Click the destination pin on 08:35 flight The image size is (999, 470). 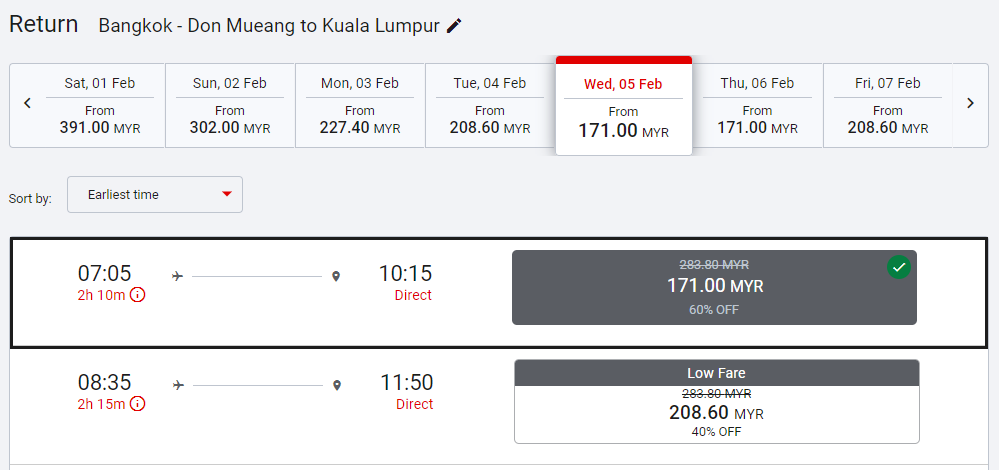point(338,384)
